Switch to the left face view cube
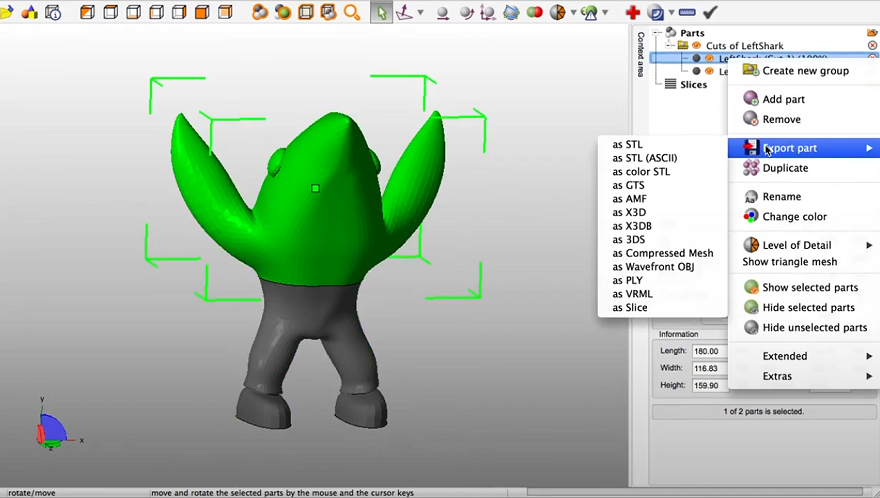 pyautogui.click(x=157, y=12)
